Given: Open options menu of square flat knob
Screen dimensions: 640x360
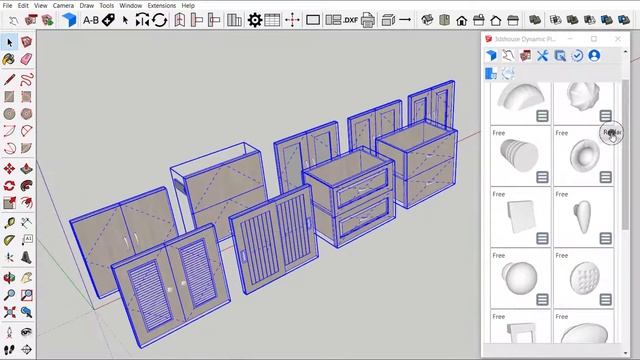Looking at the screenshot, I should coord(542,238).
